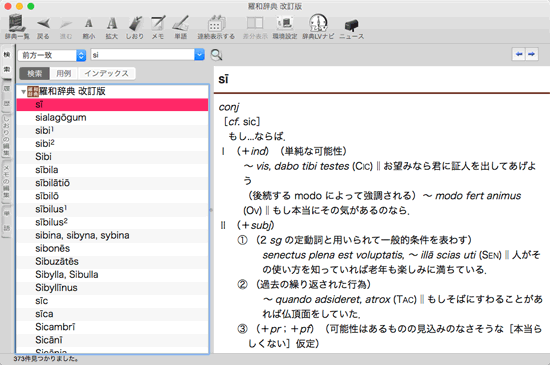
Task: Select the 検索 vertical sidebar tab
Action: point(7,62)
